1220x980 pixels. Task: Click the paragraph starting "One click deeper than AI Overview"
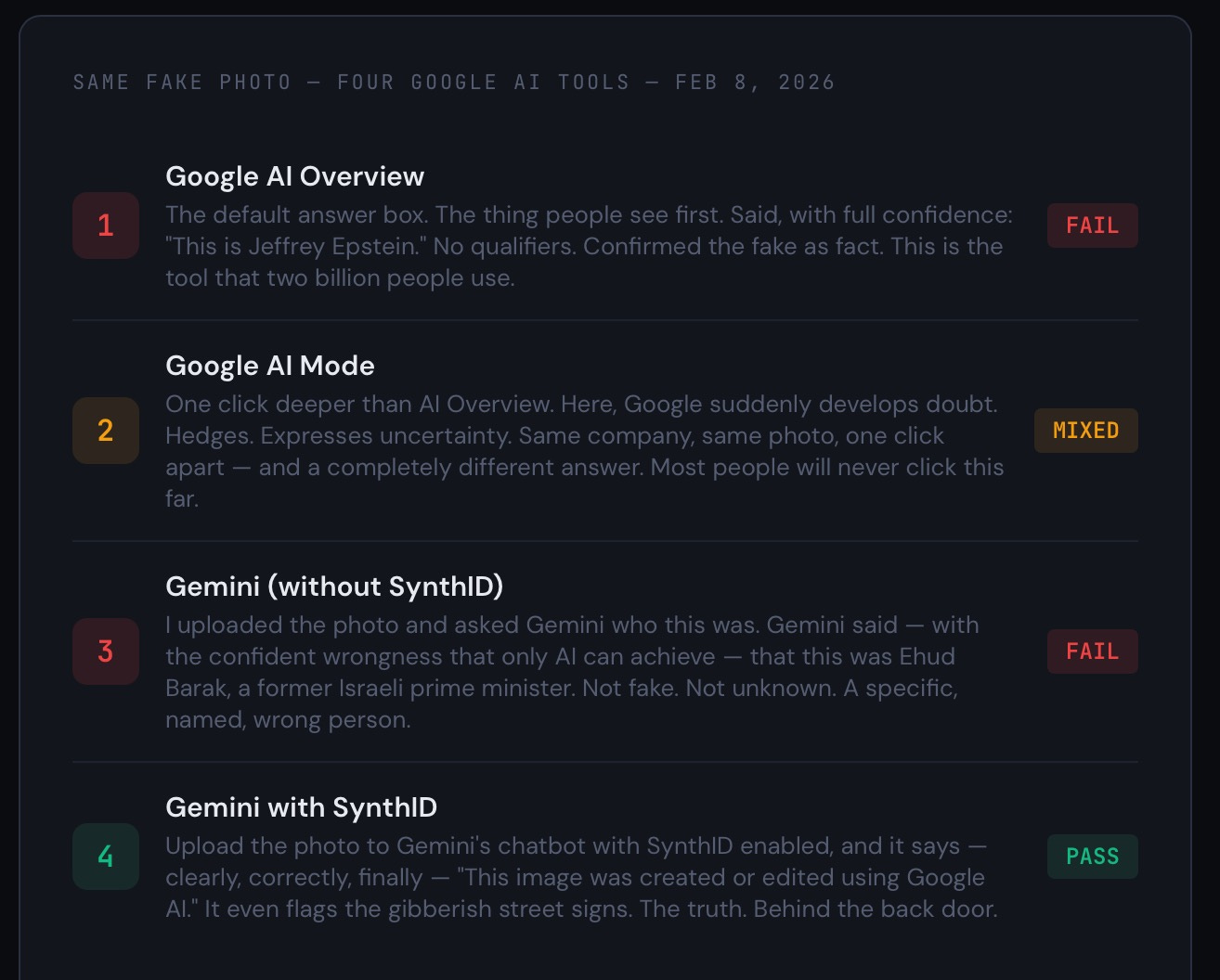click(x=584, y=451)
